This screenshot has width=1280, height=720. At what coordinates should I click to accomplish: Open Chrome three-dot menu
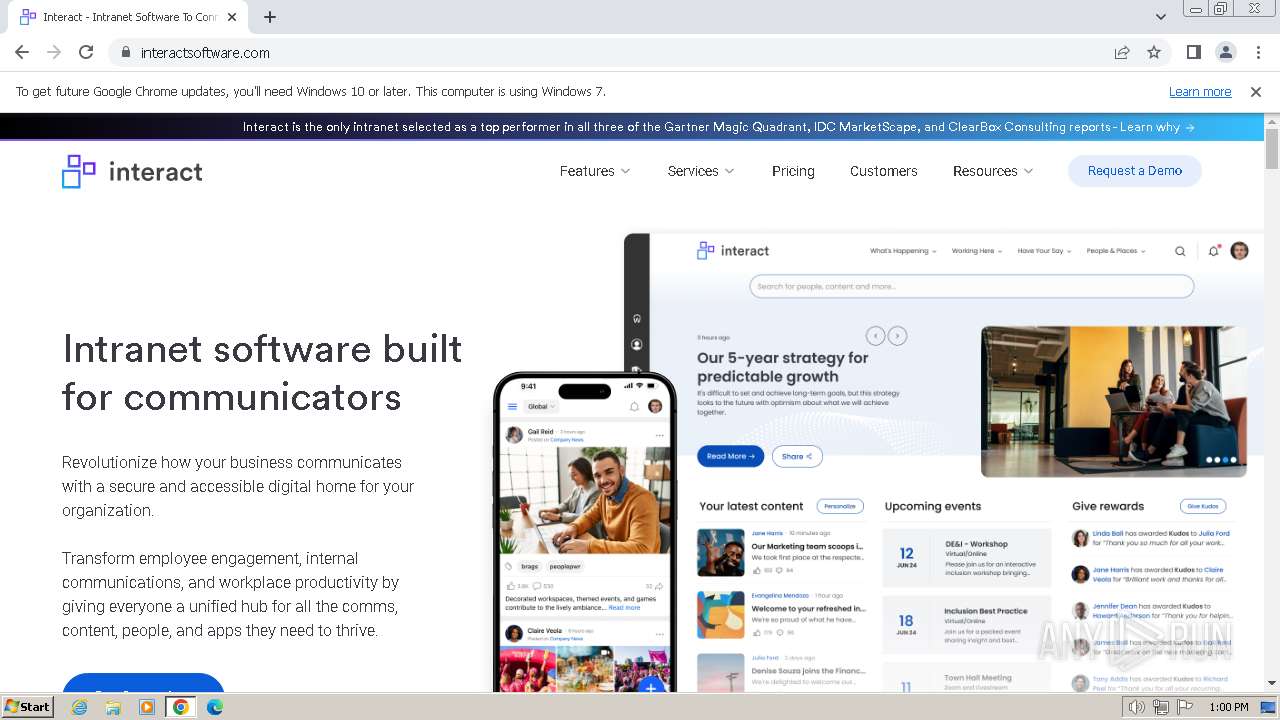[1258, 52]
